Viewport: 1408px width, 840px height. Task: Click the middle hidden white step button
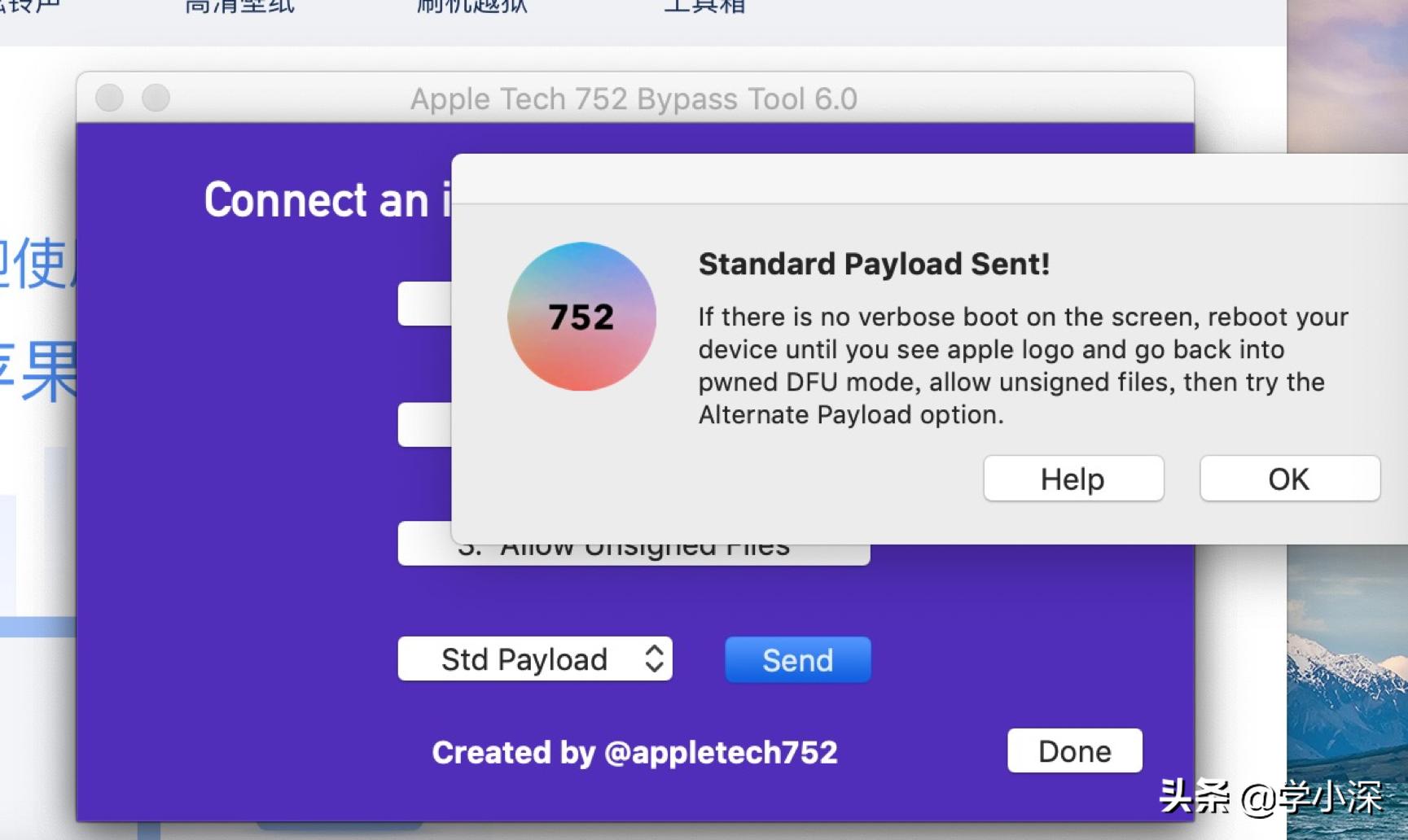pyautogui.click(x=424, y=424)
